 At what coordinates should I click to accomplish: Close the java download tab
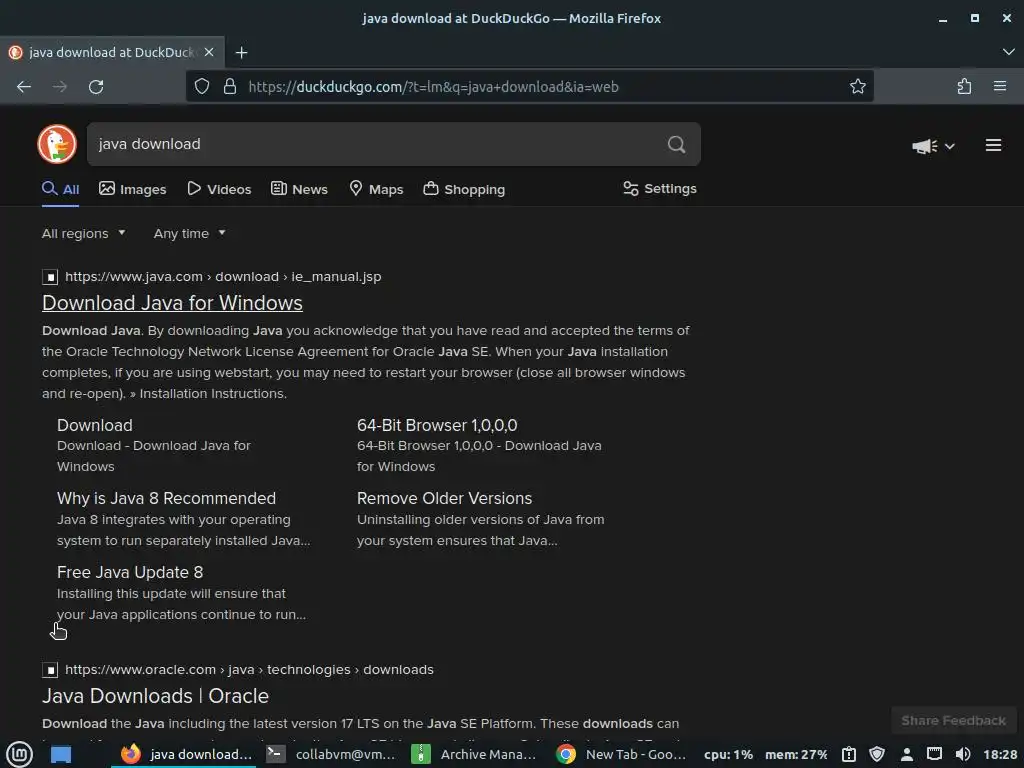point(209,52)
